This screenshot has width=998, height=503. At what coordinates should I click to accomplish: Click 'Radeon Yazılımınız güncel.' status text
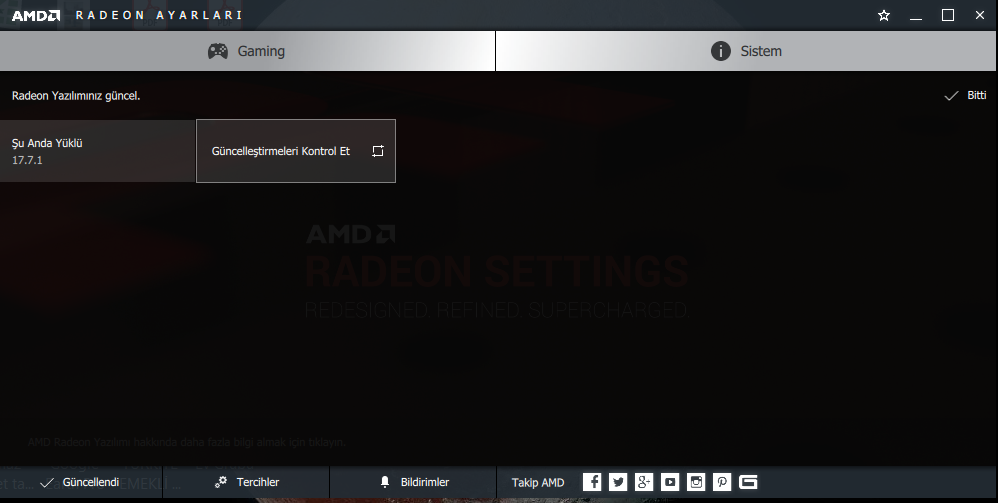[76, 96]
